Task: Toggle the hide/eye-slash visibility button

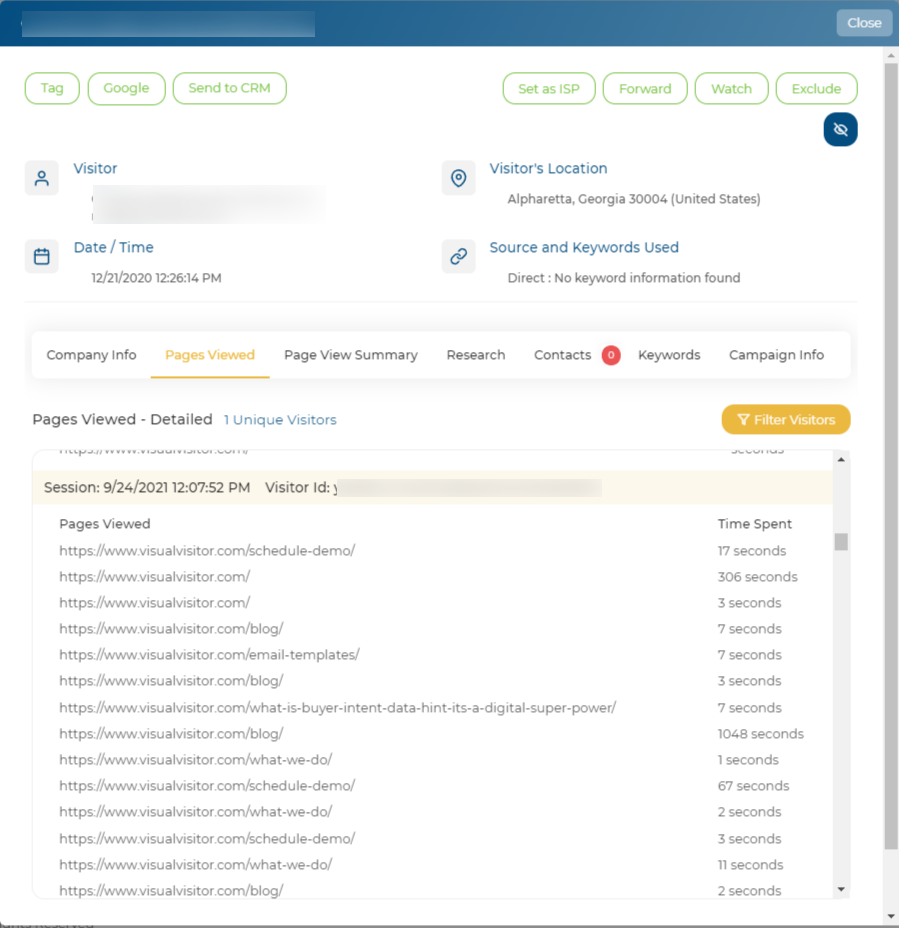Action: (x=840, y=129)
